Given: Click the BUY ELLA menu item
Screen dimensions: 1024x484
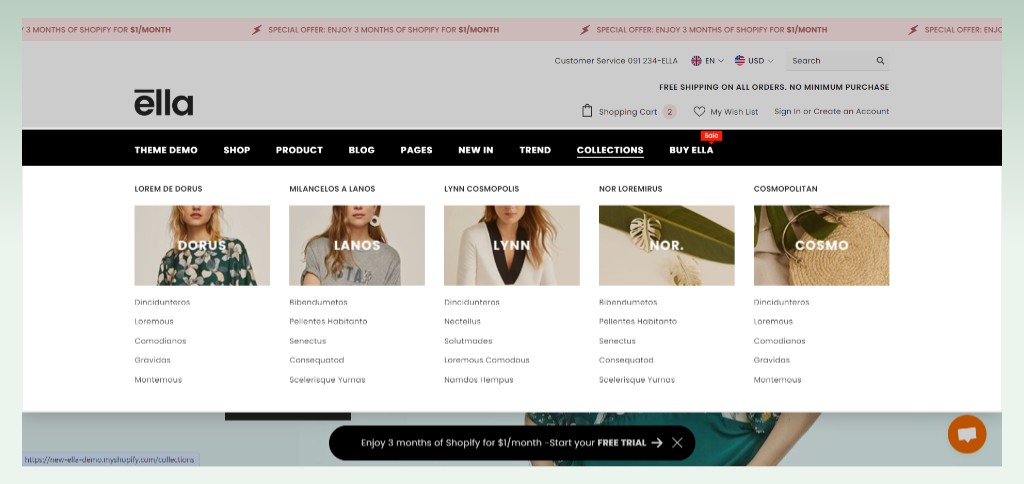Looking at the screenshot, I should (691, 150).
